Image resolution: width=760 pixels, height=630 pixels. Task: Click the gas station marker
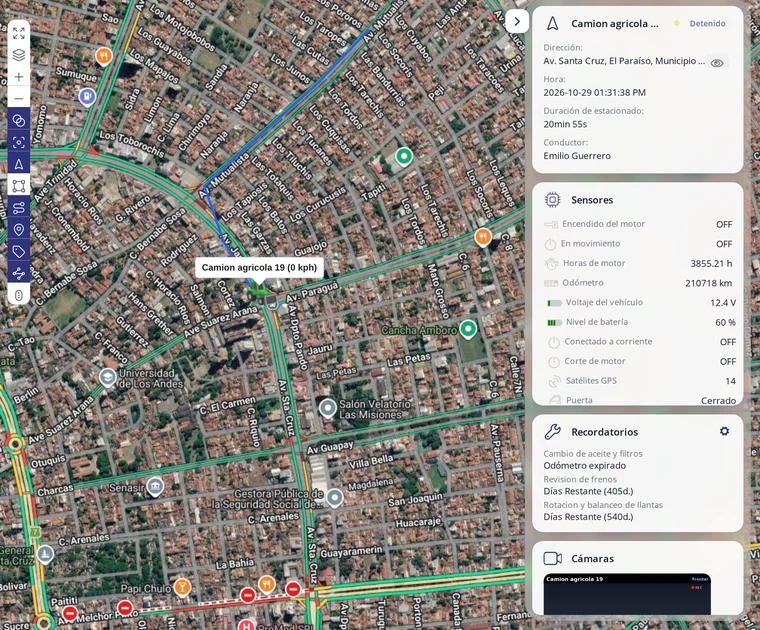click(87, 96)
